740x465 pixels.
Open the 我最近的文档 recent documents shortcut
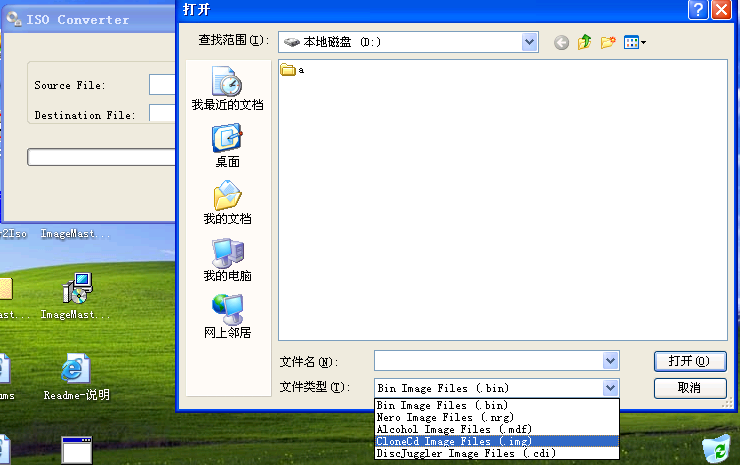[x=227, y=88]
